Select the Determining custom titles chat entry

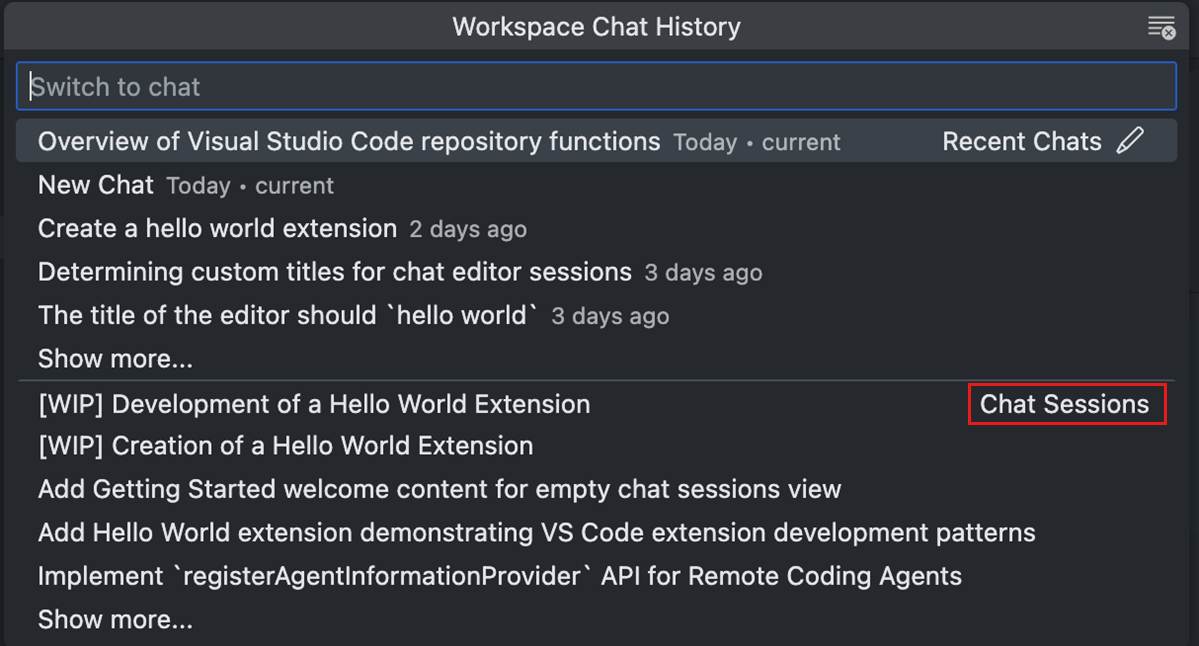333,271
